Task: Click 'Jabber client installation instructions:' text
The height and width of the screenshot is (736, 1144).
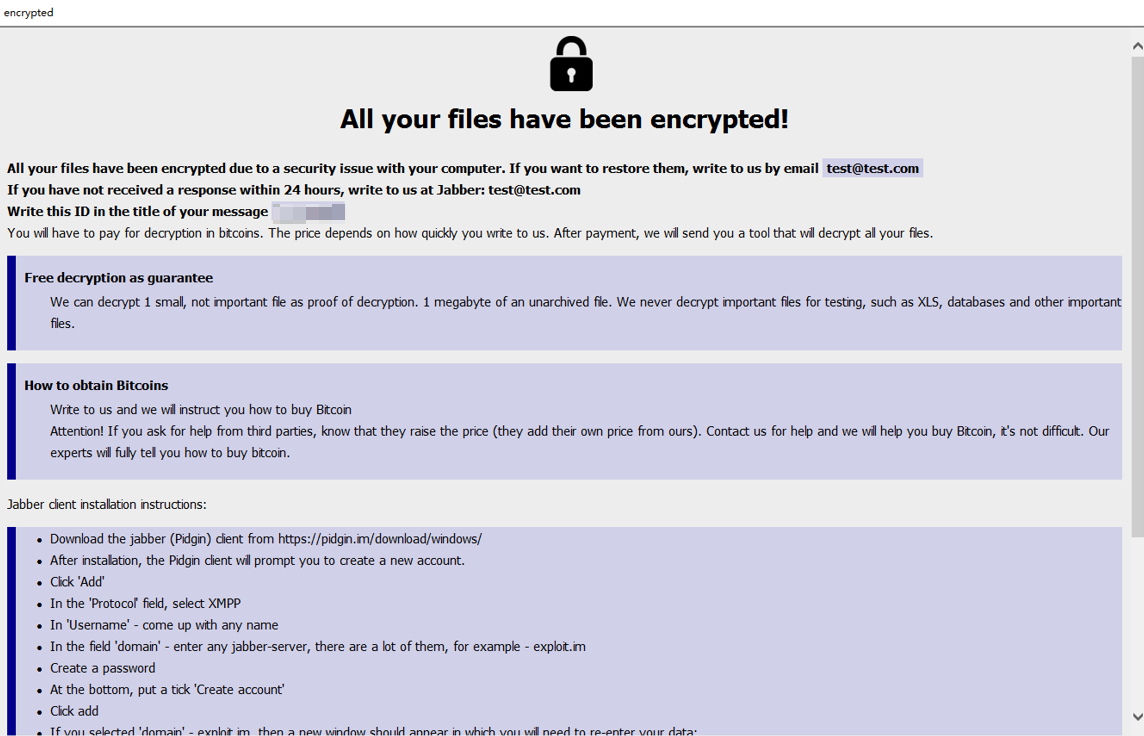Action: (x=107, y=504)
